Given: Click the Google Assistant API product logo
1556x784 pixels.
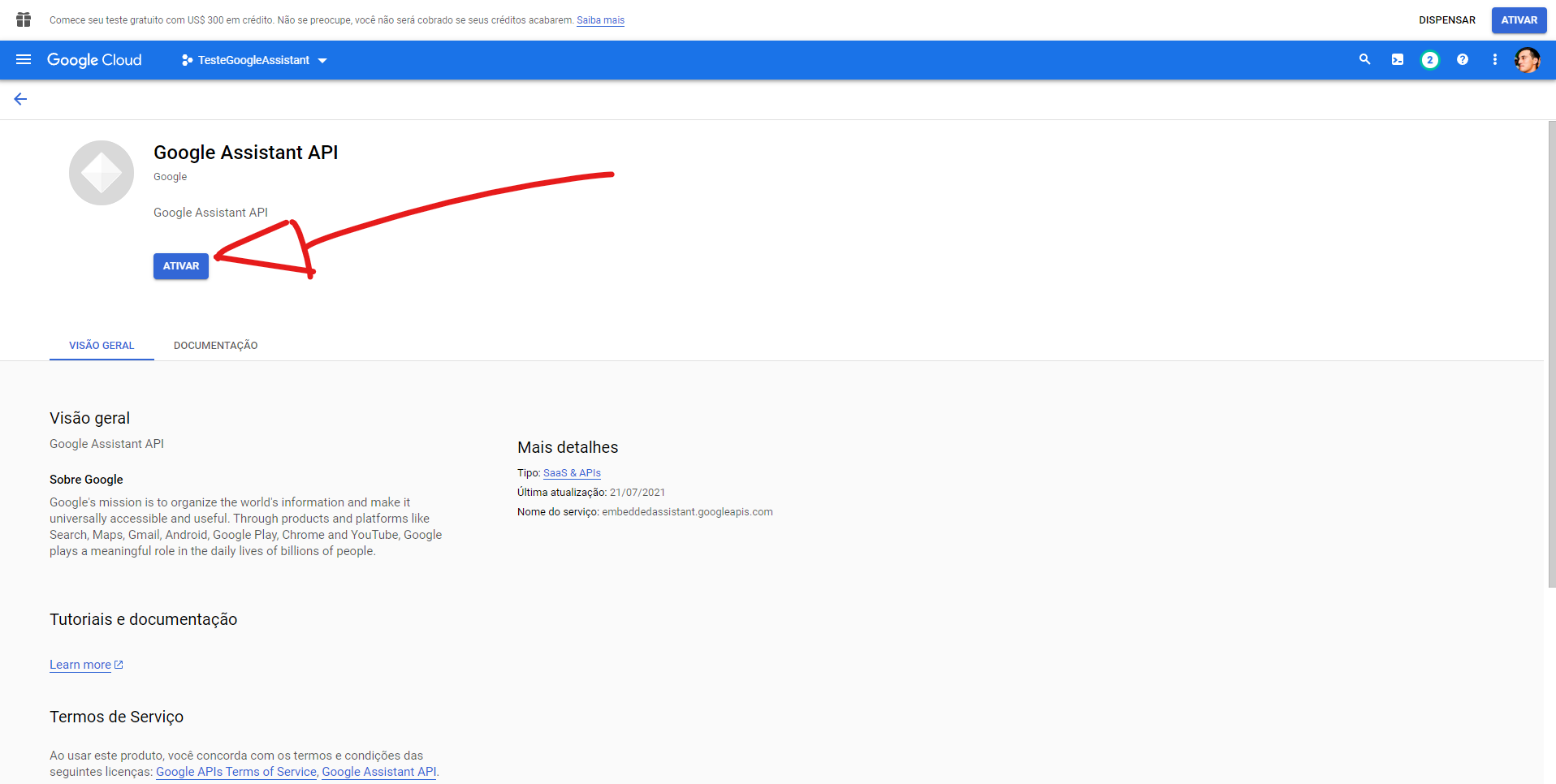Looking at the screenshot, I should 101,172.
